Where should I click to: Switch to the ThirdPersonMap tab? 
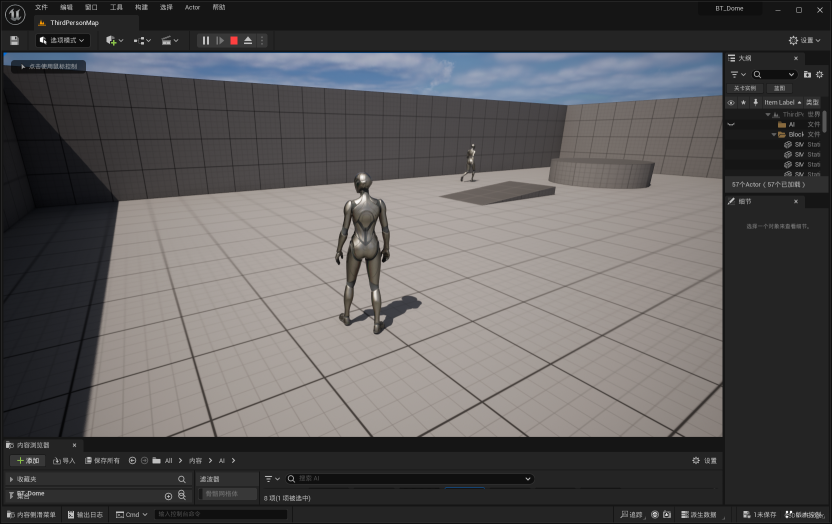click(74, 23)
